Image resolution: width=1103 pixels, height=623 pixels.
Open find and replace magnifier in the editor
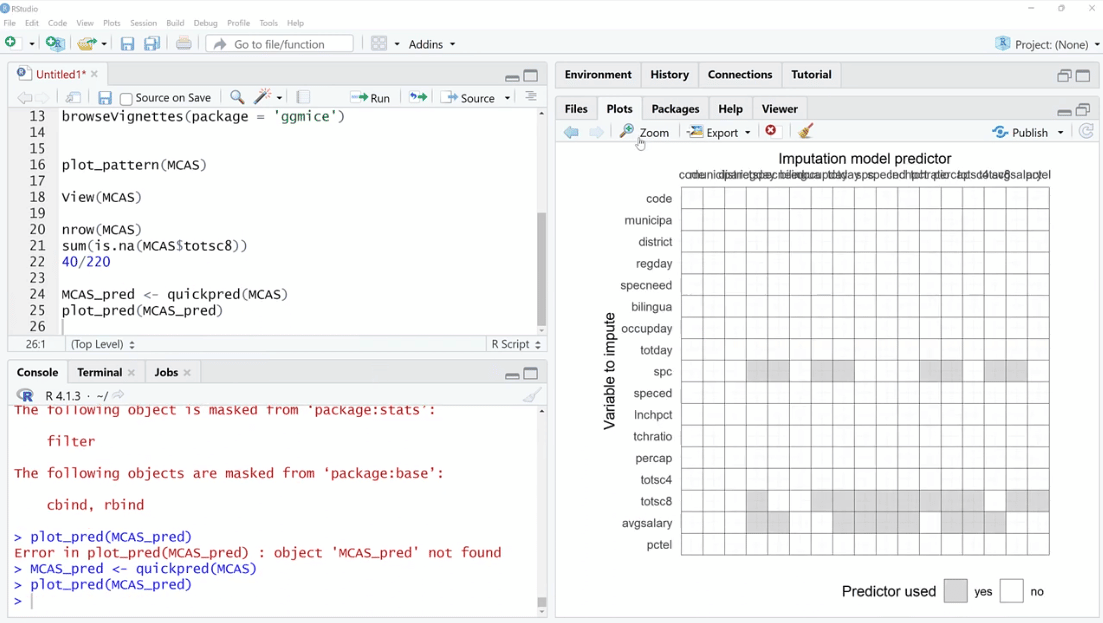pyautogui.click(x=237, y=97)
